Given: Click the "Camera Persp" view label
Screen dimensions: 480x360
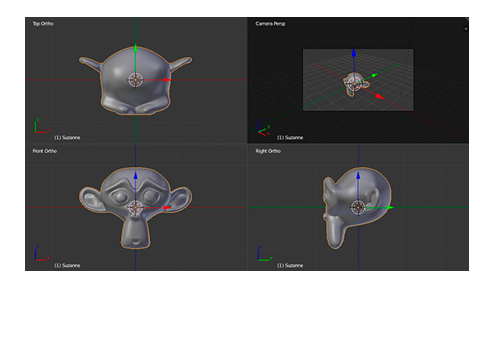Looking at the screenshot, I should pyautogui.click(x=270, y=24).
